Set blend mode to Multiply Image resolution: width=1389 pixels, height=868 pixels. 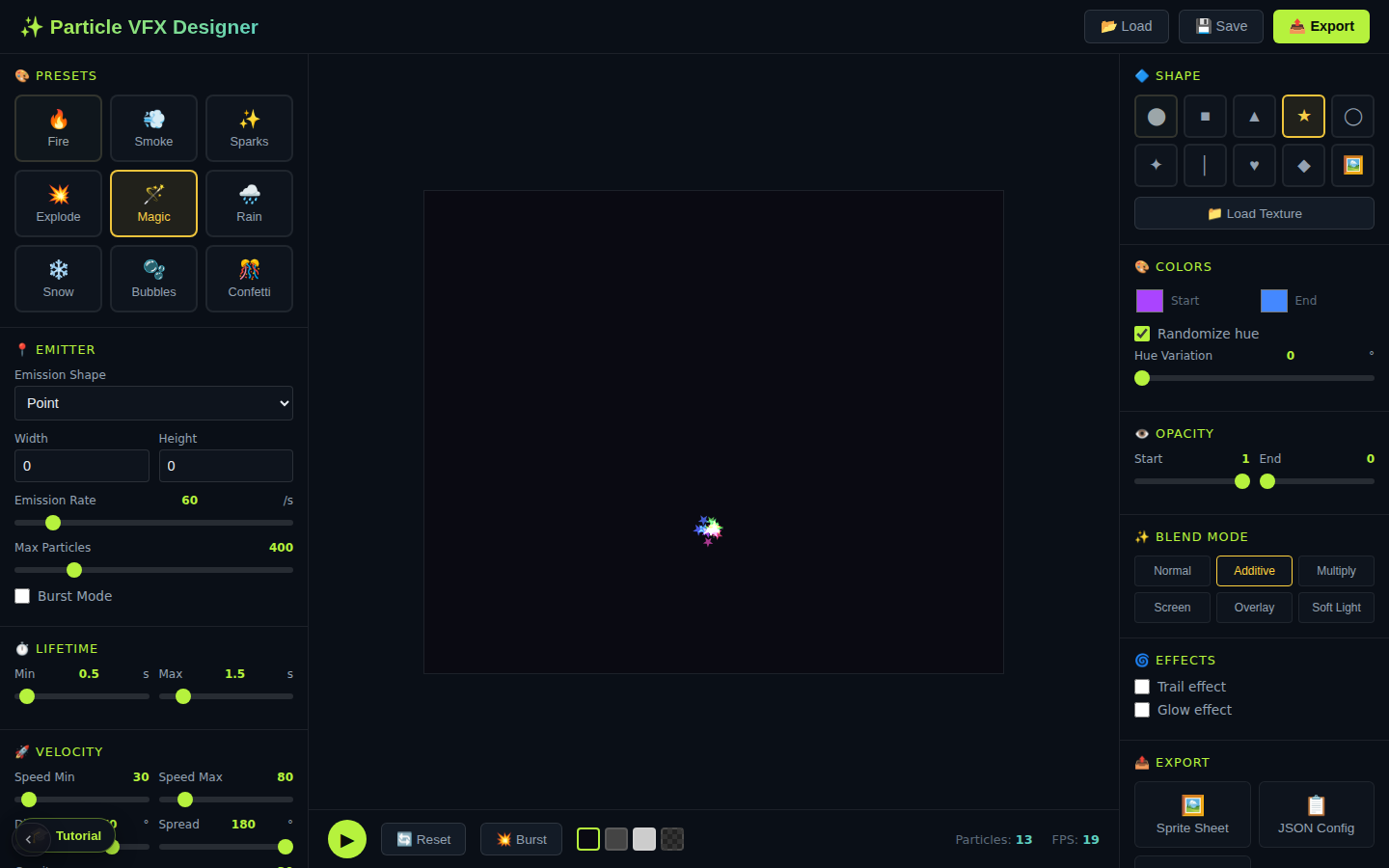tap(1336, 571)
